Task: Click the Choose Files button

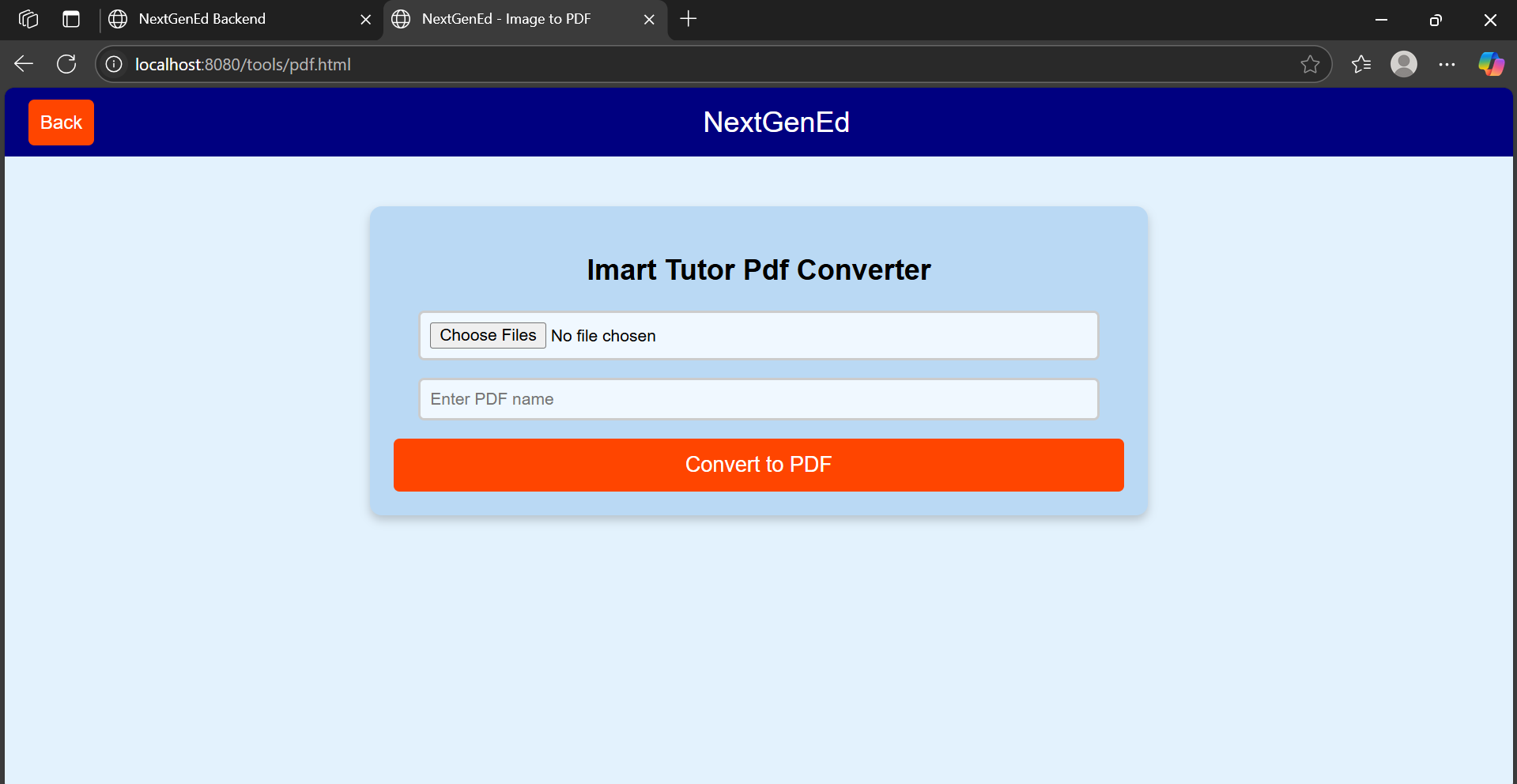Action: [x=488, y=335]
